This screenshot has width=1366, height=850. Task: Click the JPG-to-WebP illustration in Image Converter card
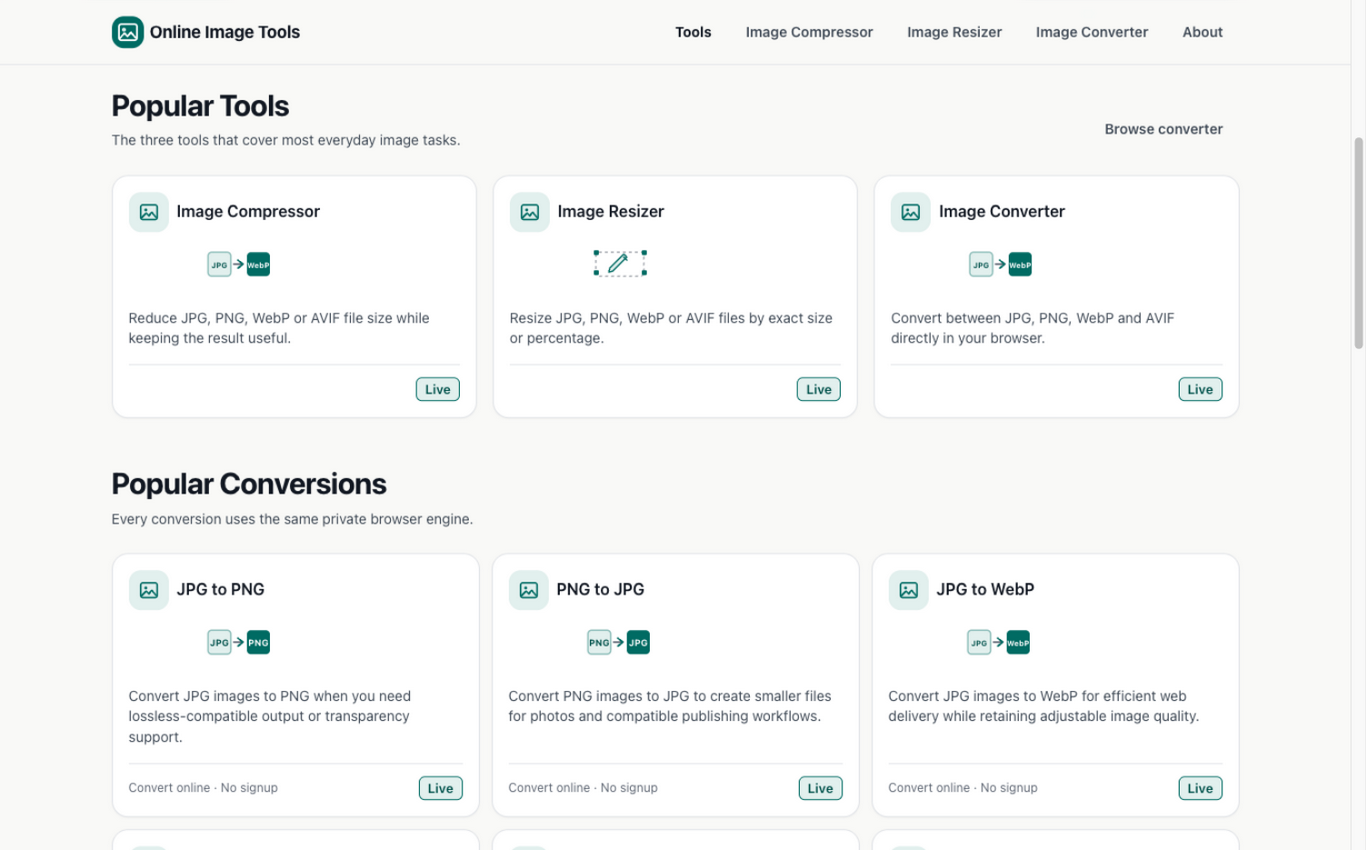[x=1001, y=264]
